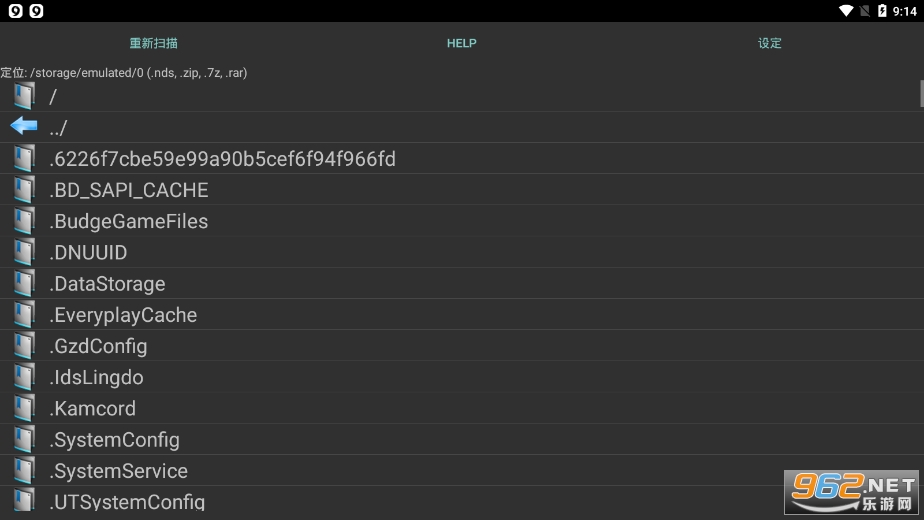Open the HELP menu
The image size is (924, 520).
(461, 43)
